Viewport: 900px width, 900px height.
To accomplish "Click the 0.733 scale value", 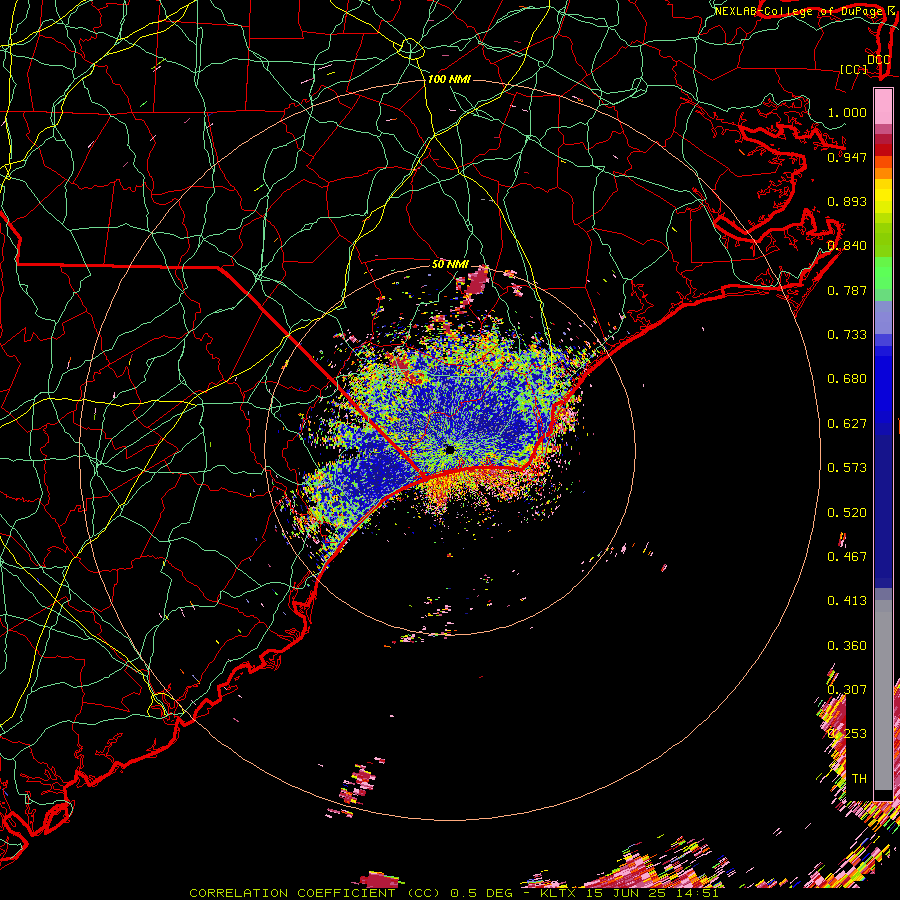I will tap(847, 335).
